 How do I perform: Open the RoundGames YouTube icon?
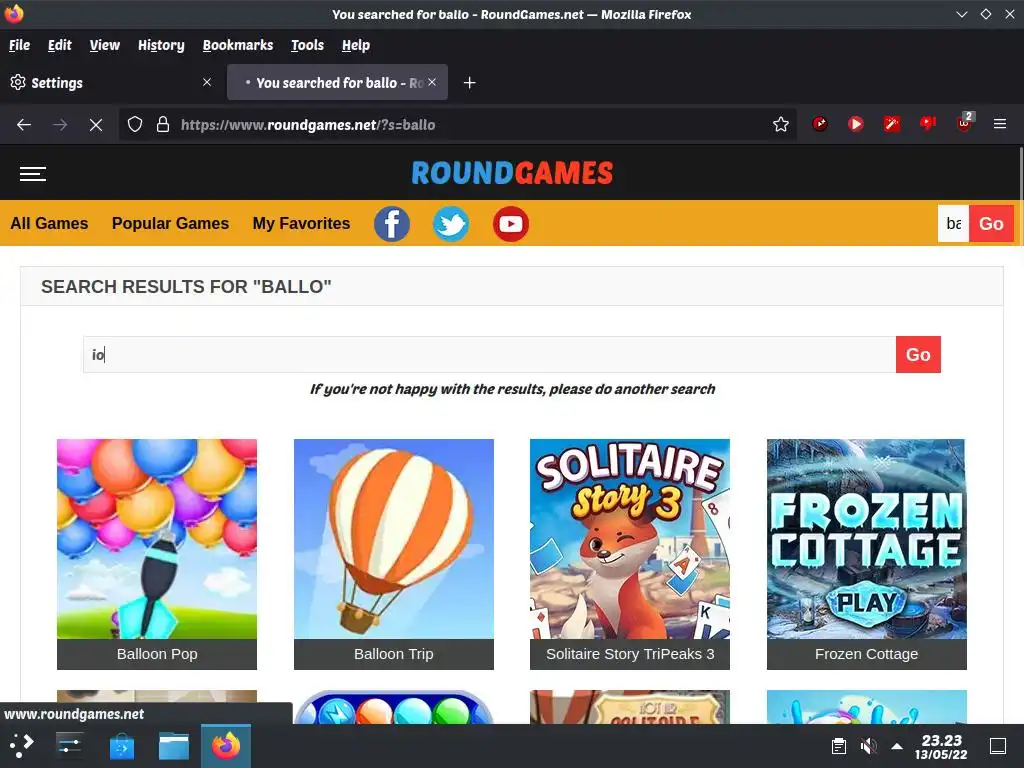pos(511,224)
